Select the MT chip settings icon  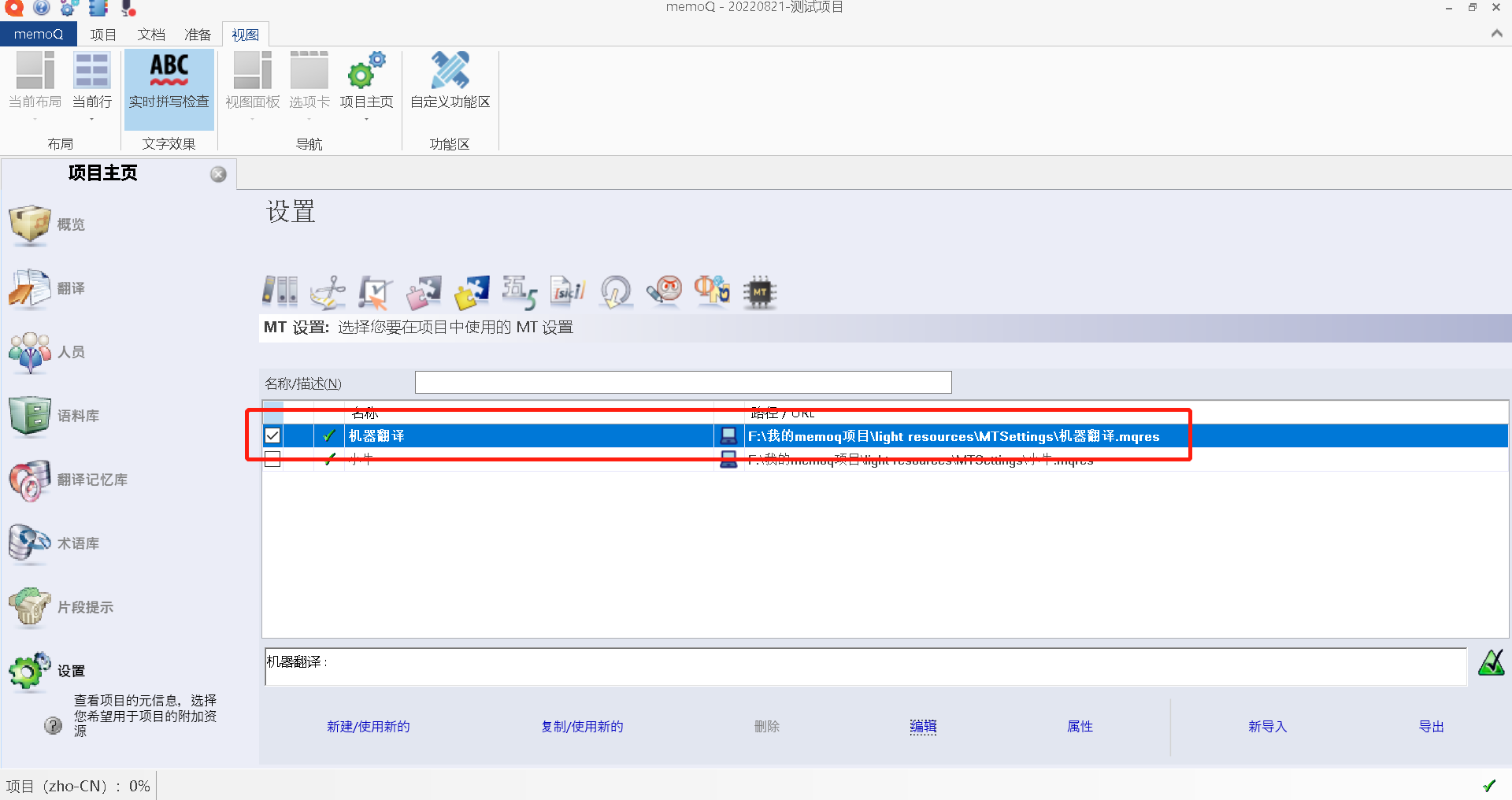click(760, 292)
